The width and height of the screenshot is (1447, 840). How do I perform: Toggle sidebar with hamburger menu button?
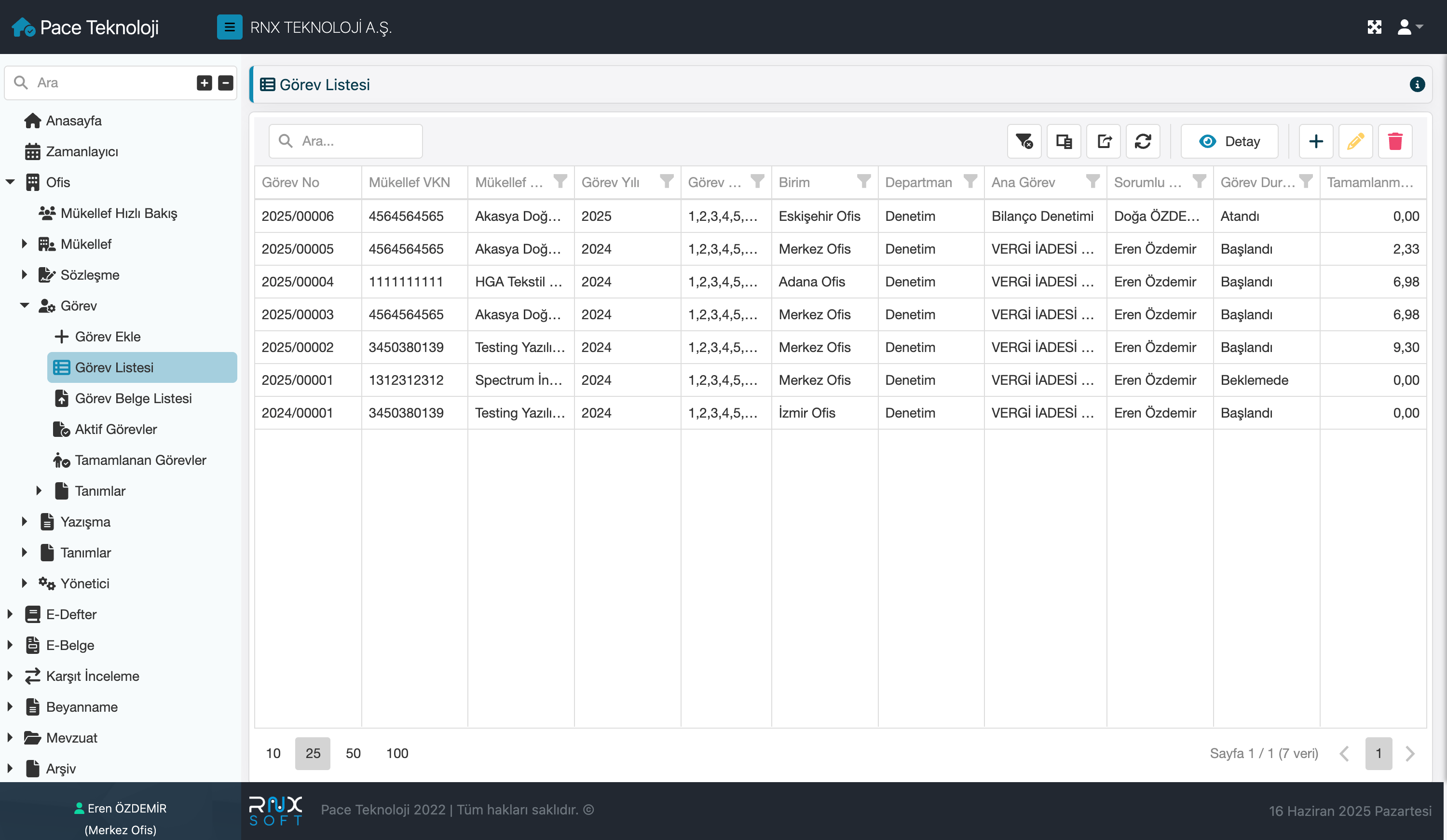229,27
